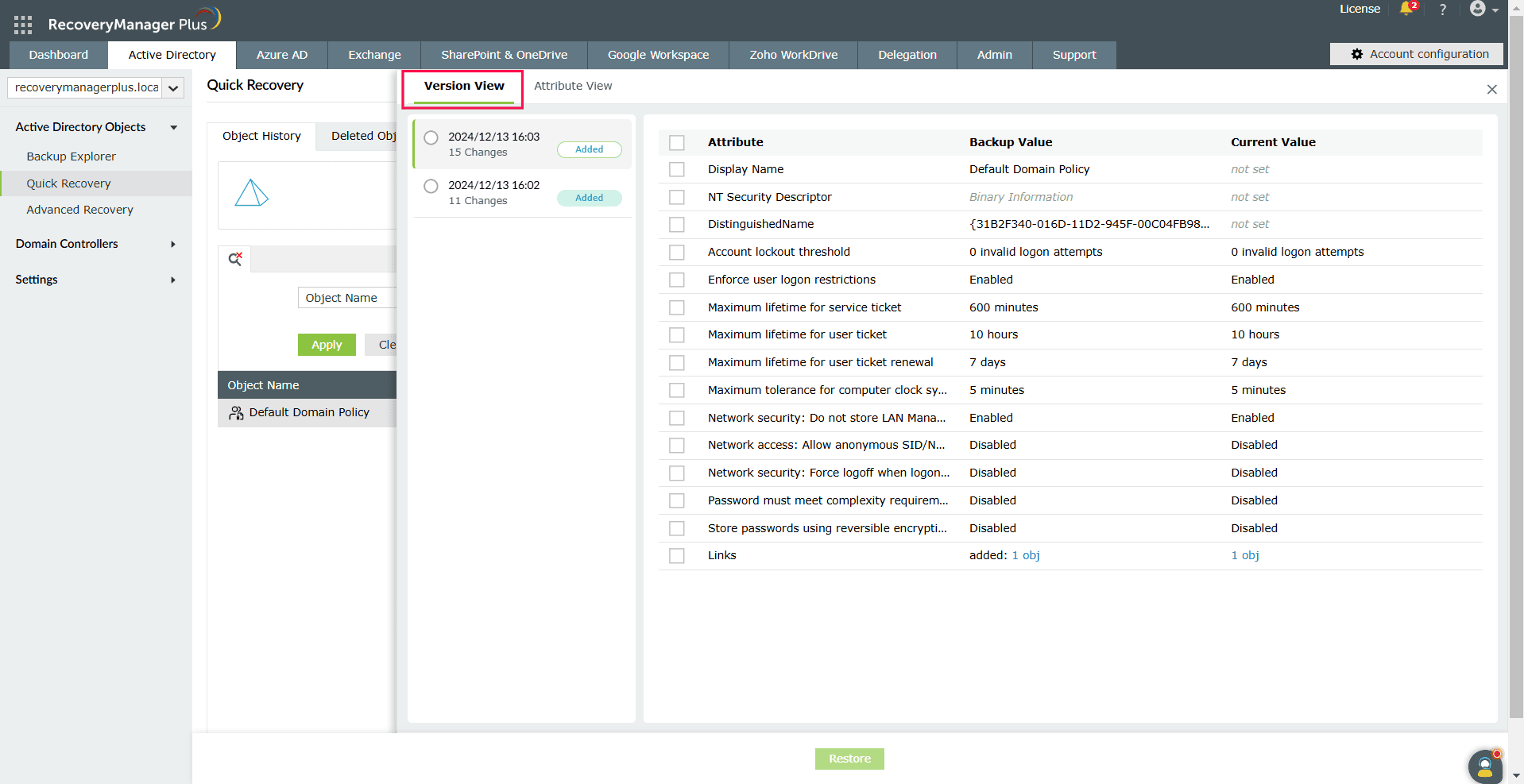Check the Account lockout threshold checkbox

coord(677,253)
